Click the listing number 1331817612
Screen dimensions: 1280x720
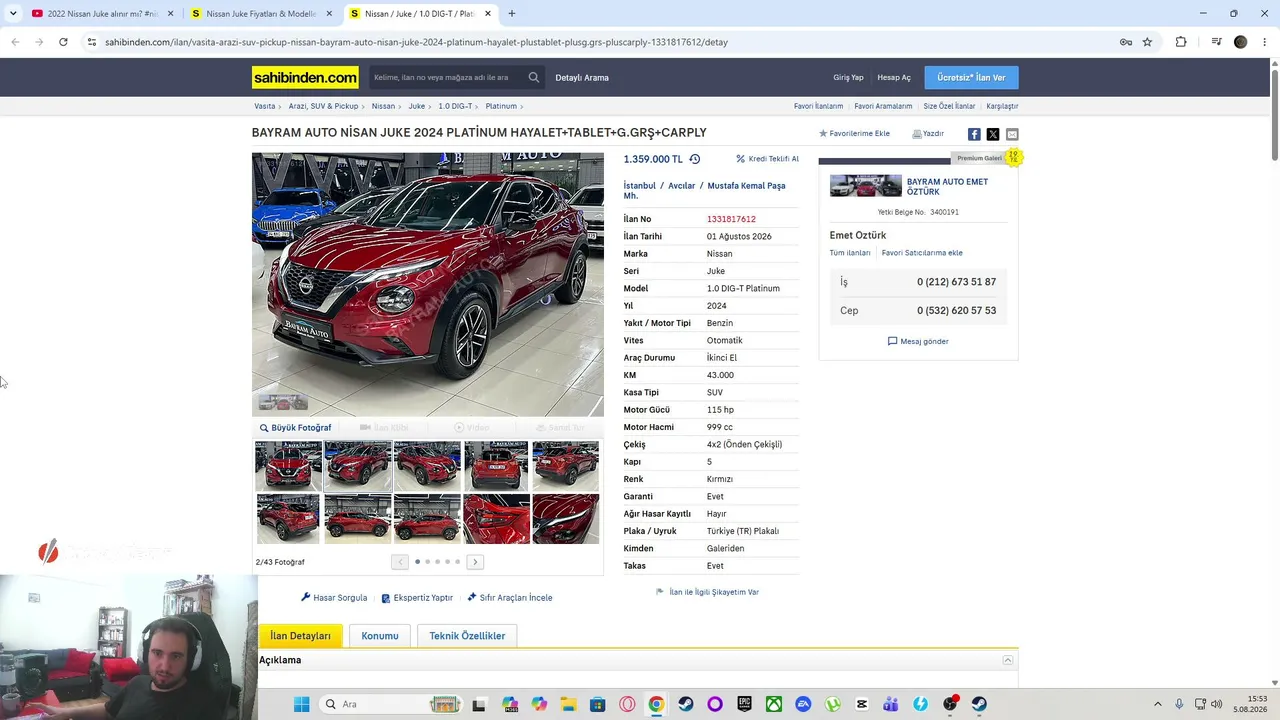point(731,219)
